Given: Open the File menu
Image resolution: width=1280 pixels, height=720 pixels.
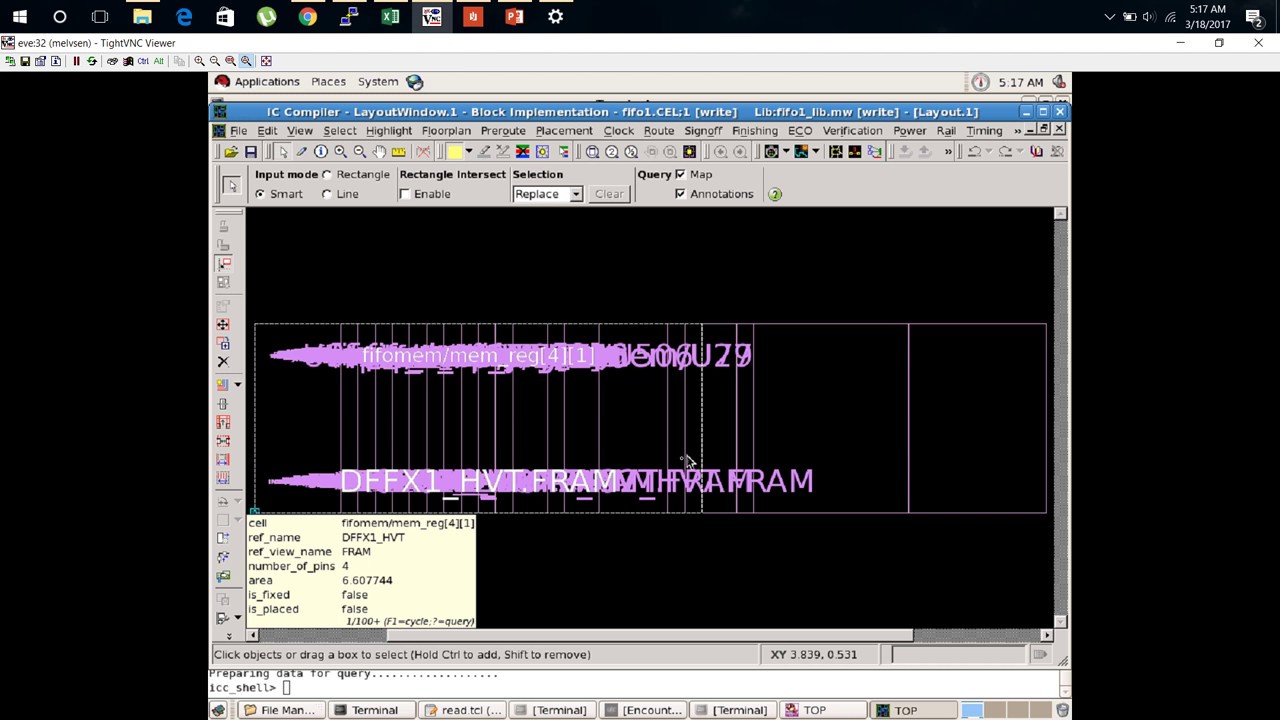Looking at the screenshot, I should (238, 131).
